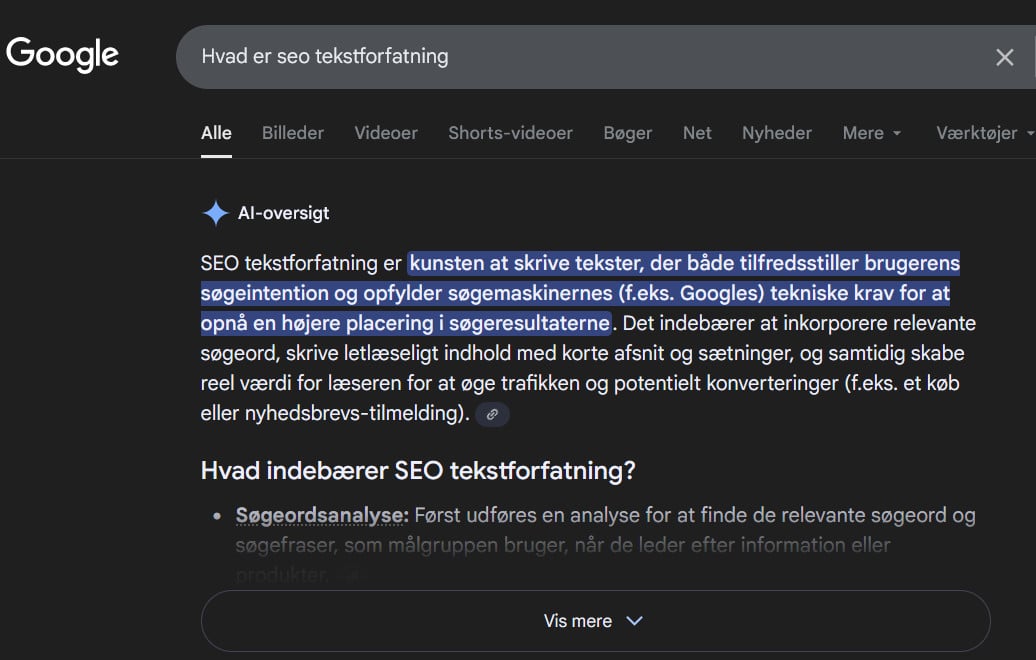
Task: Click the chain link icon after the AI summary
Action: coord(491,414)
